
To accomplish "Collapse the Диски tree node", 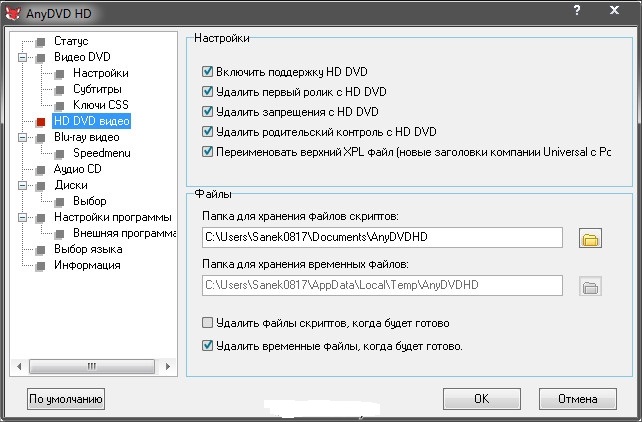I will (x=23, y=185).
